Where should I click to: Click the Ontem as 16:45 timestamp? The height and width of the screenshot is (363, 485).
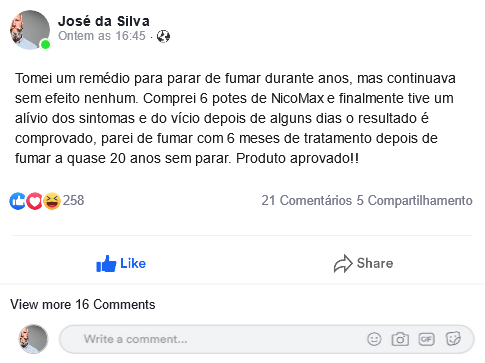[102, 36]
